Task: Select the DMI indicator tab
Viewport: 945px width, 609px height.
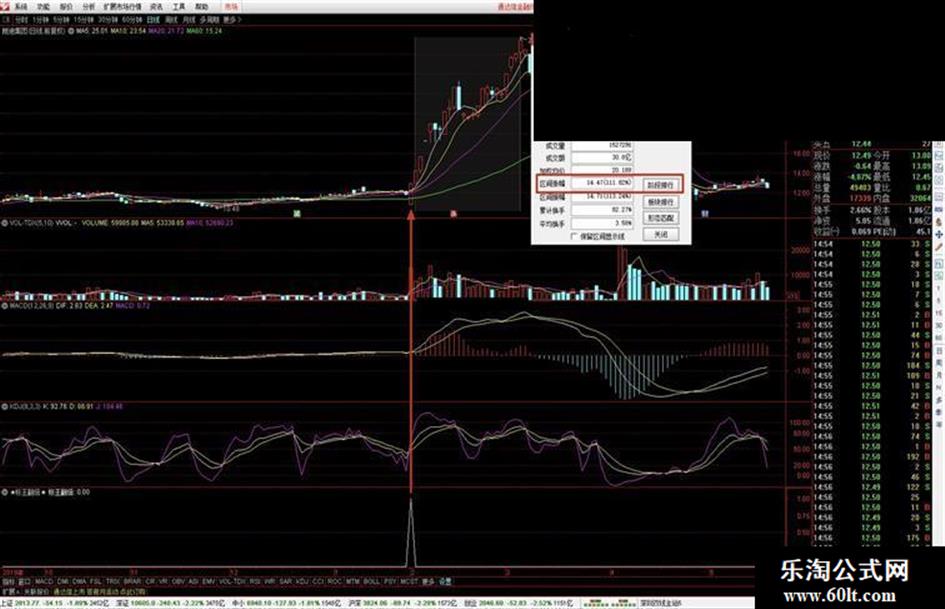Action: (63, 582)
